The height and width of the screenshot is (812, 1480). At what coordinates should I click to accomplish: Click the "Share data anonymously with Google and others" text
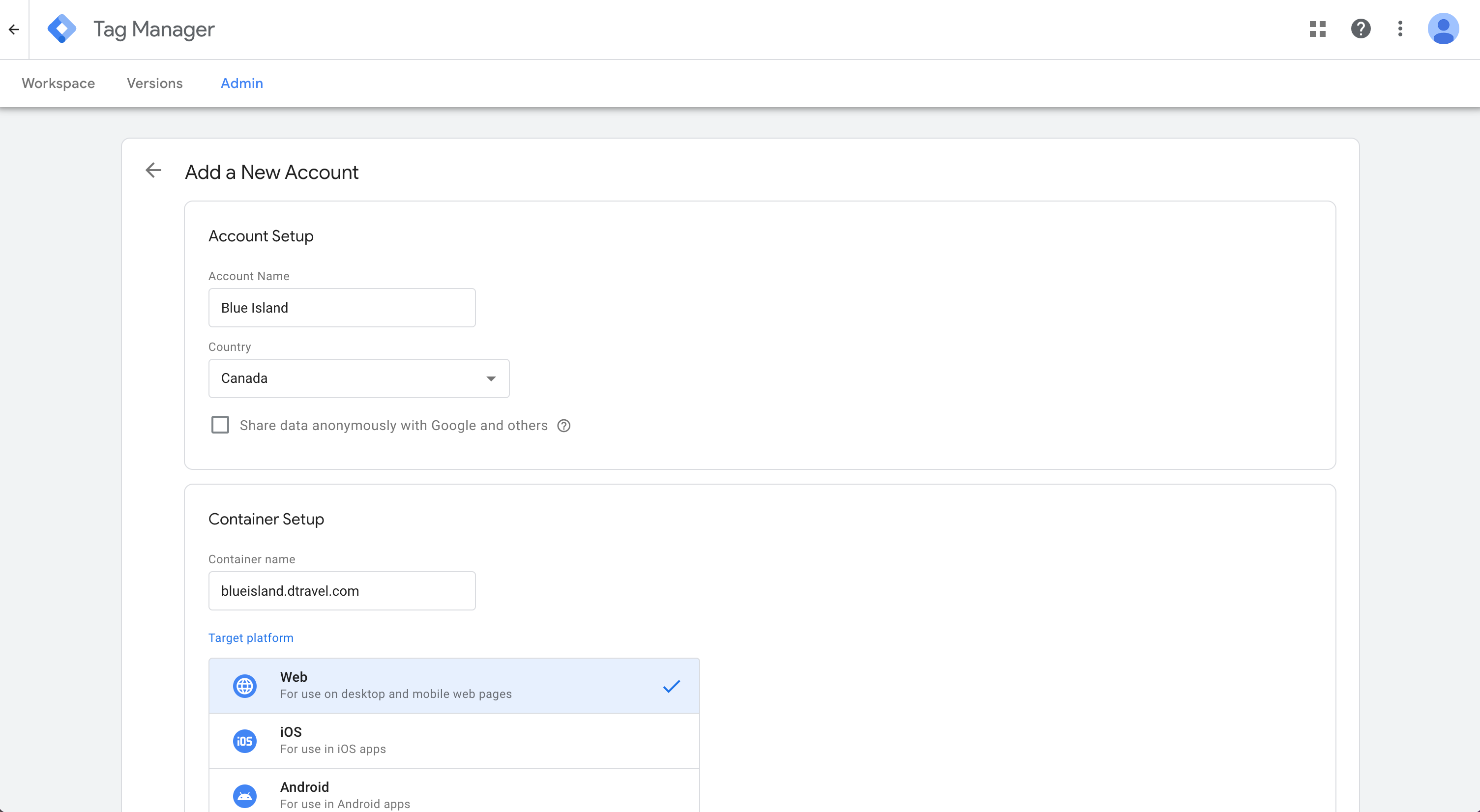pos(393,426)
